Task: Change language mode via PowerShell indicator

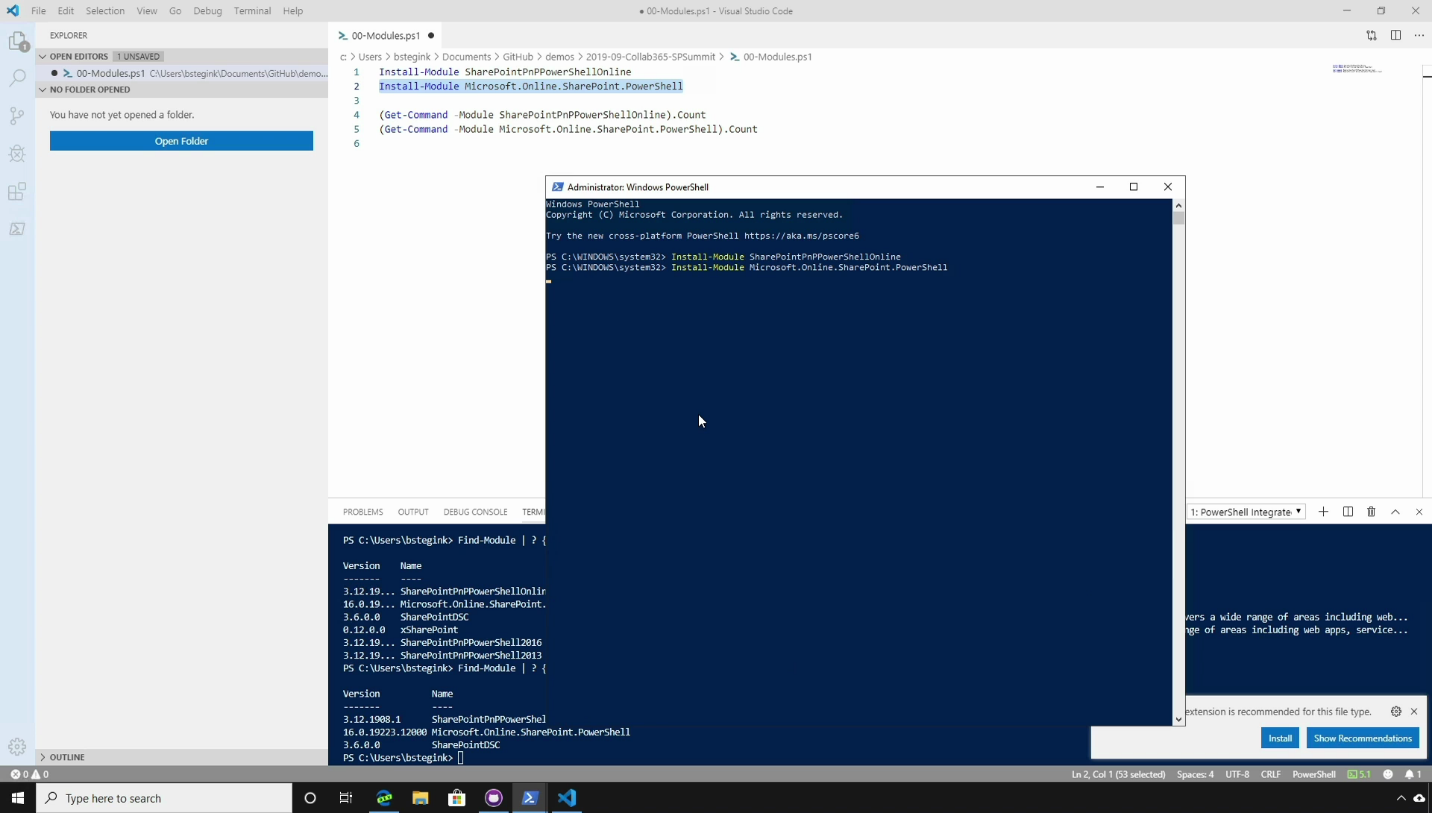Action: coord(1314,774)
